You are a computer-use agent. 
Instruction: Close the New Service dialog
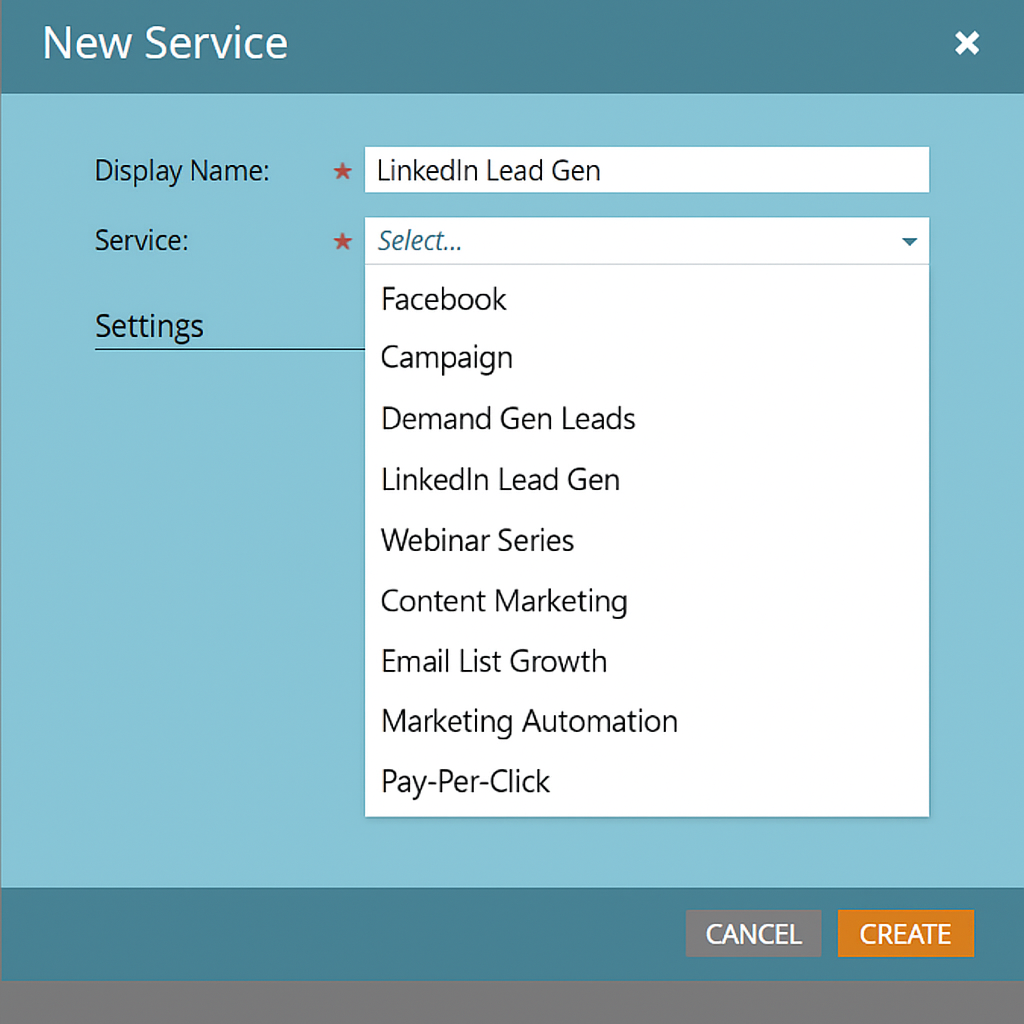966,43
